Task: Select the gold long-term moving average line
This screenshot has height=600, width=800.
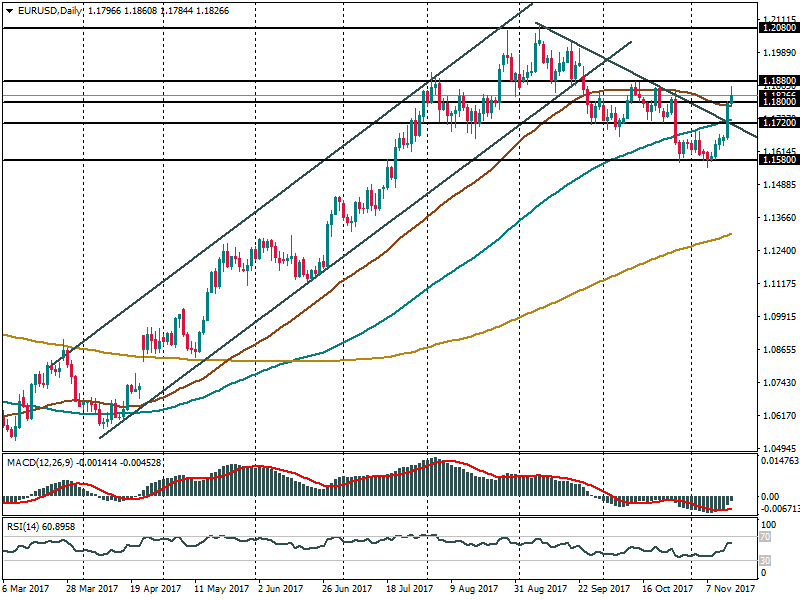Action: tap(600, 280)
